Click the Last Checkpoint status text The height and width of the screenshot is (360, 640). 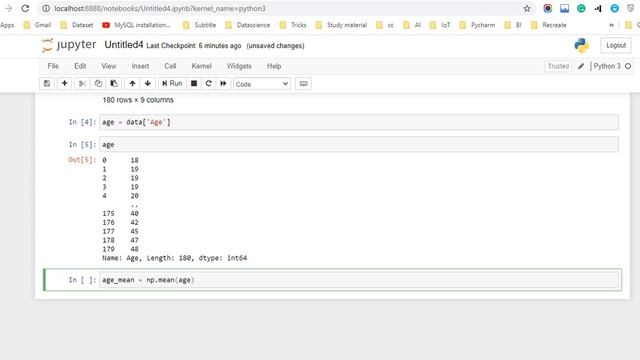pyautogui.click(x=193, y=46)
